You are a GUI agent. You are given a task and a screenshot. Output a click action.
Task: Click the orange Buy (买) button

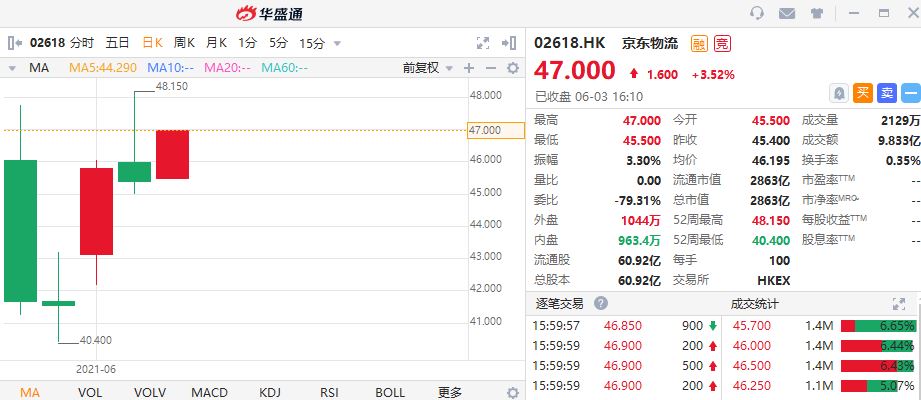(862, 93)
